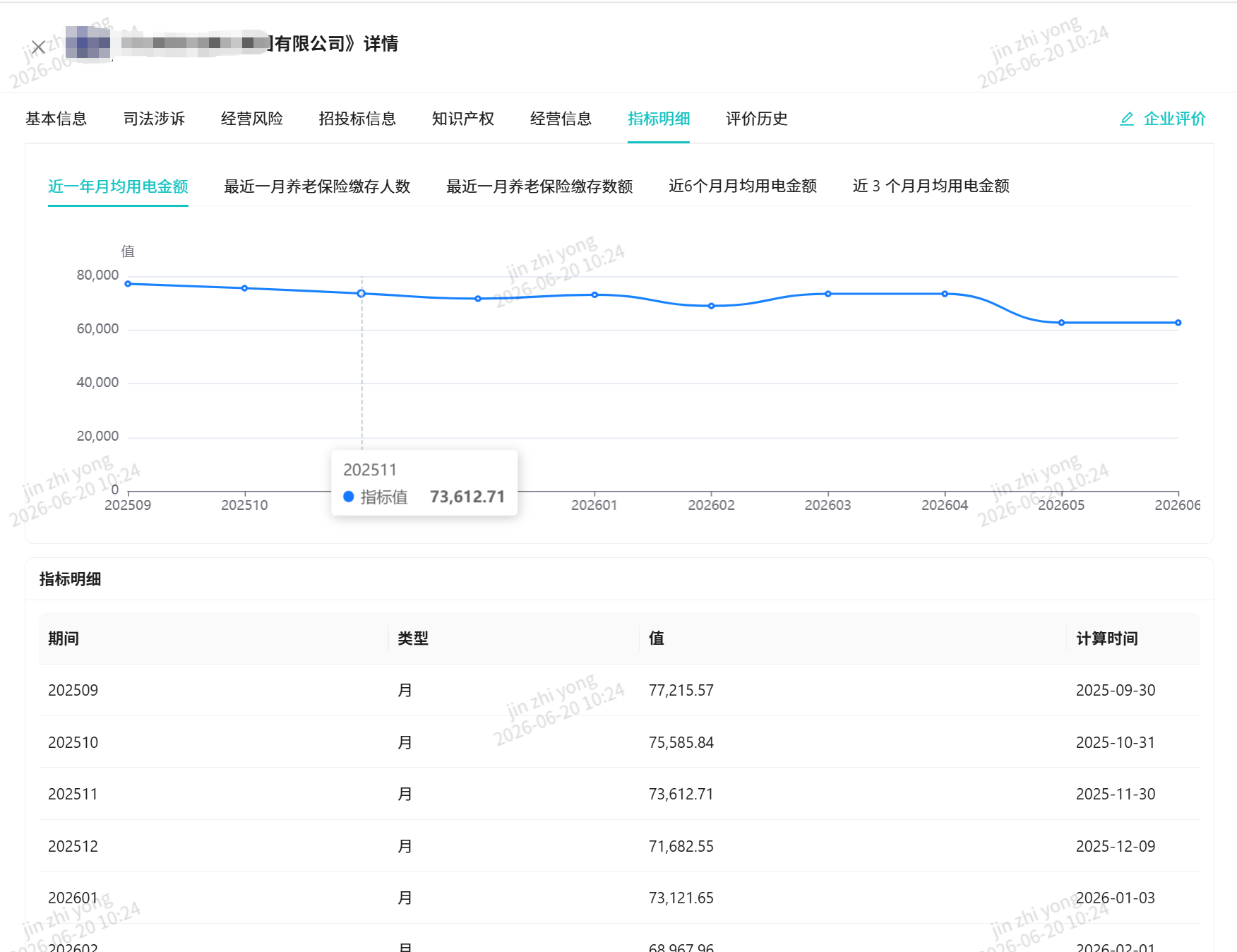Click value 71,682.55 in table
Screen dimensions: 1237x952
[681, 846]
